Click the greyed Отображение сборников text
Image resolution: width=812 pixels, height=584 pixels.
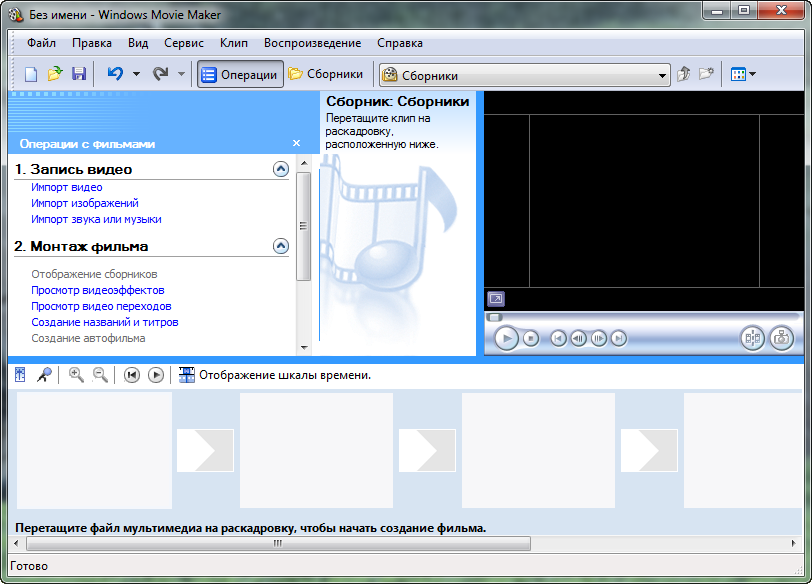(94, 274)
